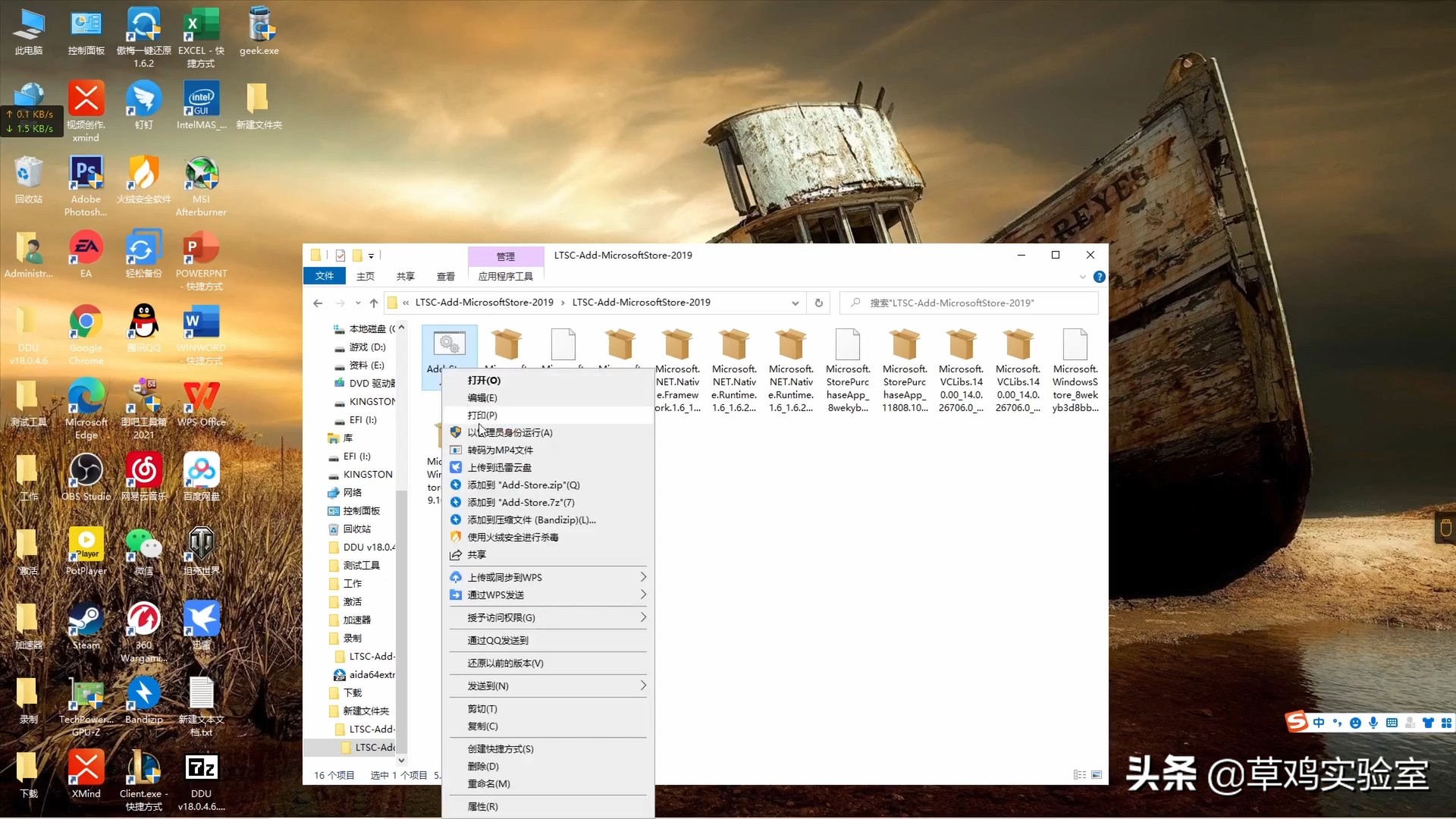Image resolution: width=1456 pixels, height=819 pixels.
Task: Switch Explorer to thumbnail view toggle
Action: tap(1097, 774)
